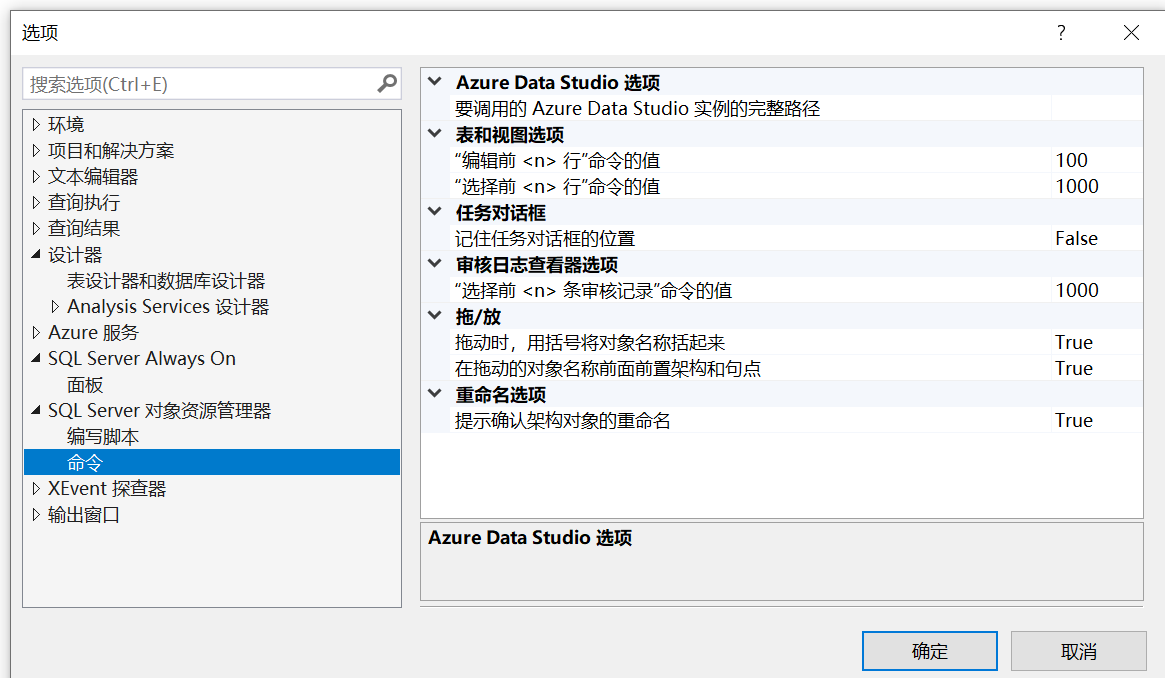
Task: Select the 查询结果 tree item
Action: [84, 229]
